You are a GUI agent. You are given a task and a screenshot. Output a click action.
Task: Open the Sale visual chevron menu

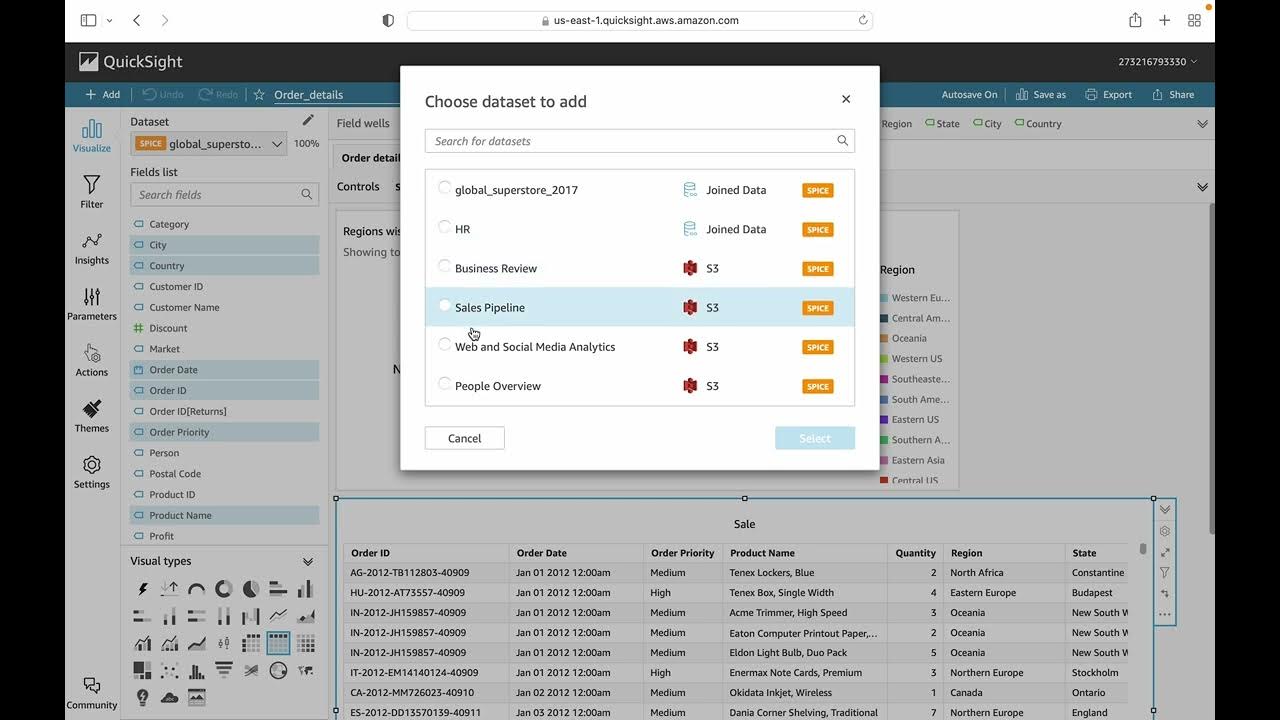point(1165,510)
